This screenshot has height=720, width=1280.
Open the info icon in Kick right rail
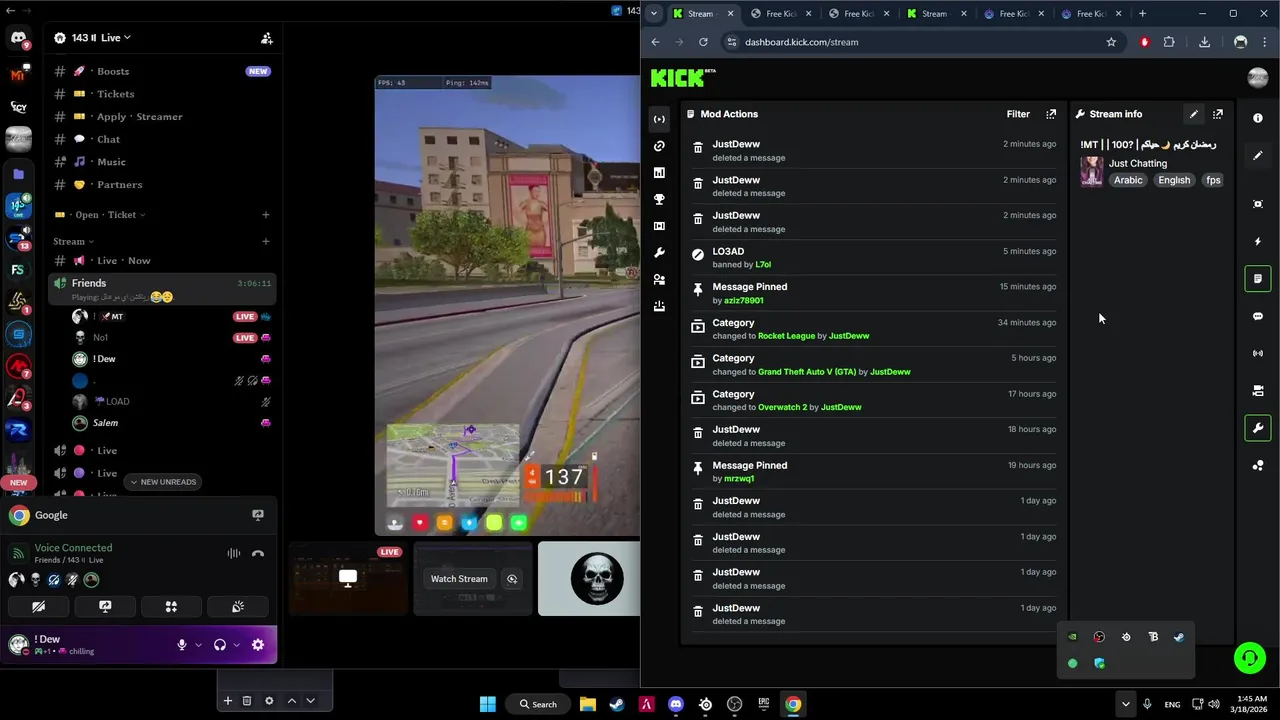pos(1258,118)
